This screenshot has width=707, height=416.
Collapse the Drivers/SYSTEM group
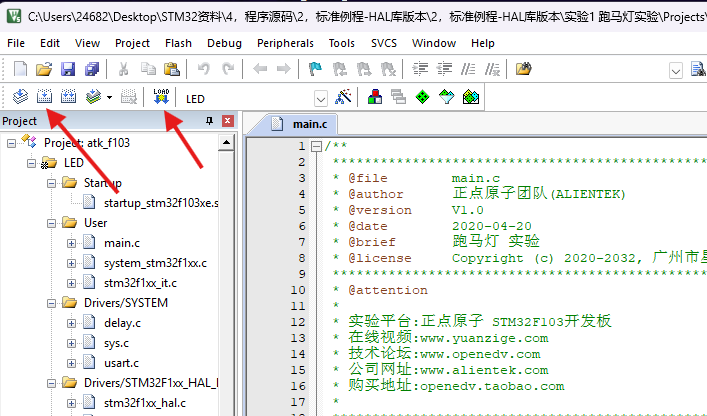tap(51, 303)
